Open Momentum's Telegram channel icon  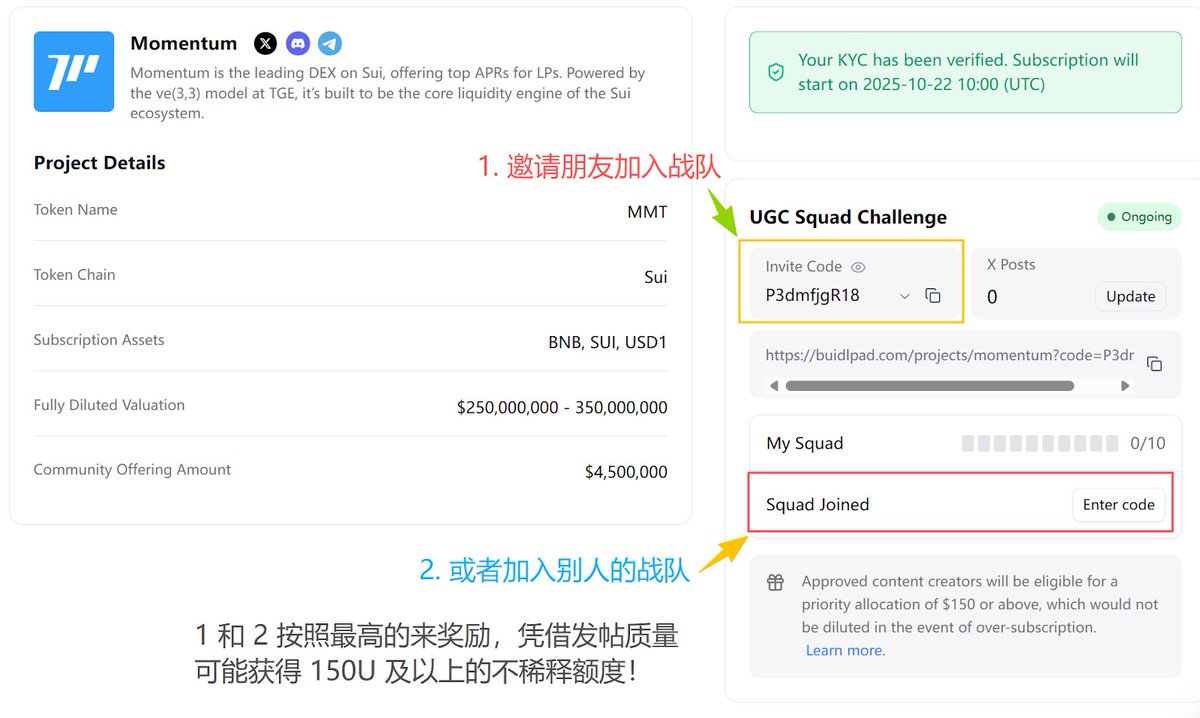click(330, 43)
